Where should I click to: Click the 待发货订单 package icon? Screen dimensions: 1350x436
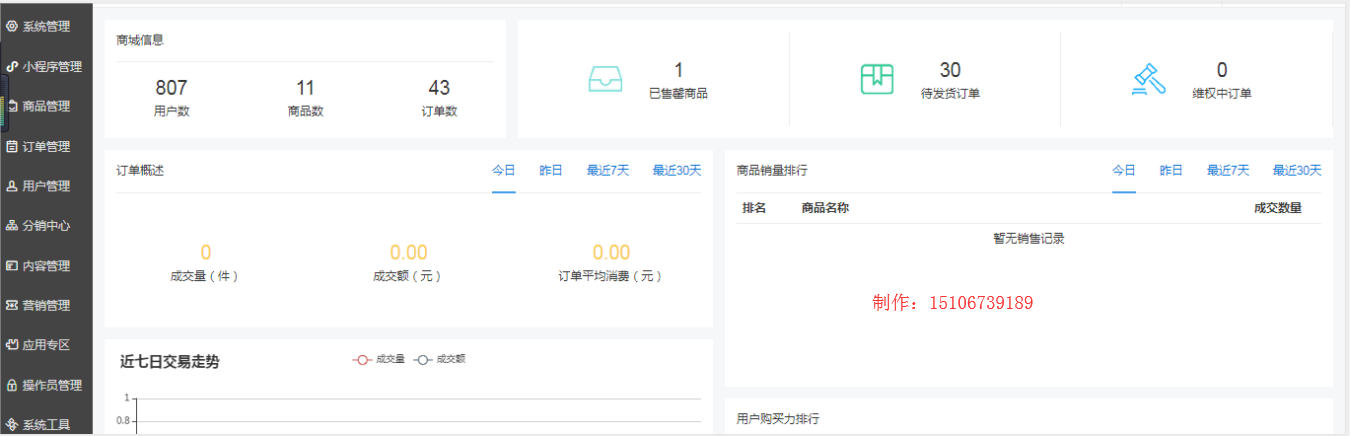click(x=877, y=78)
